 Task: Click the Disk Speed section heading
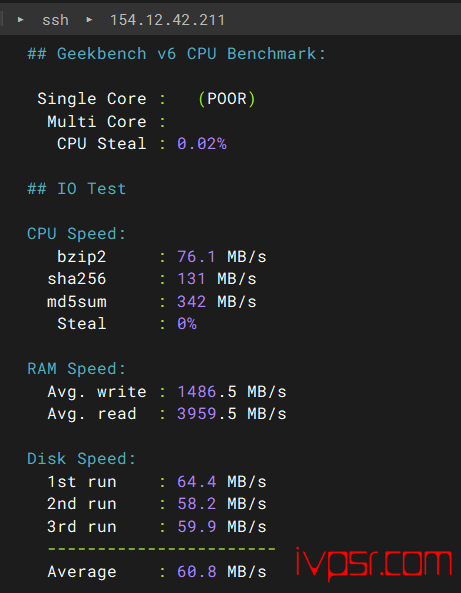click(x=81, y=459)
